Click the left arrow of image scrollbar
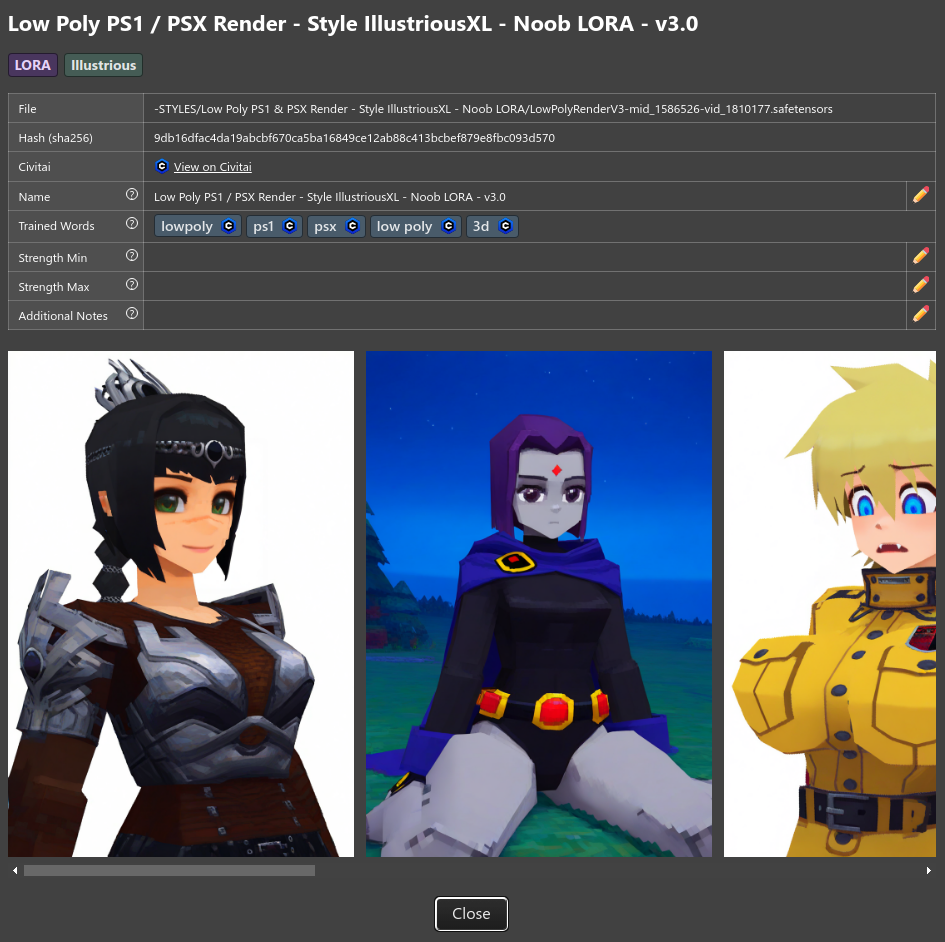Viewport: 945px width, 942px height. (14, 870)
